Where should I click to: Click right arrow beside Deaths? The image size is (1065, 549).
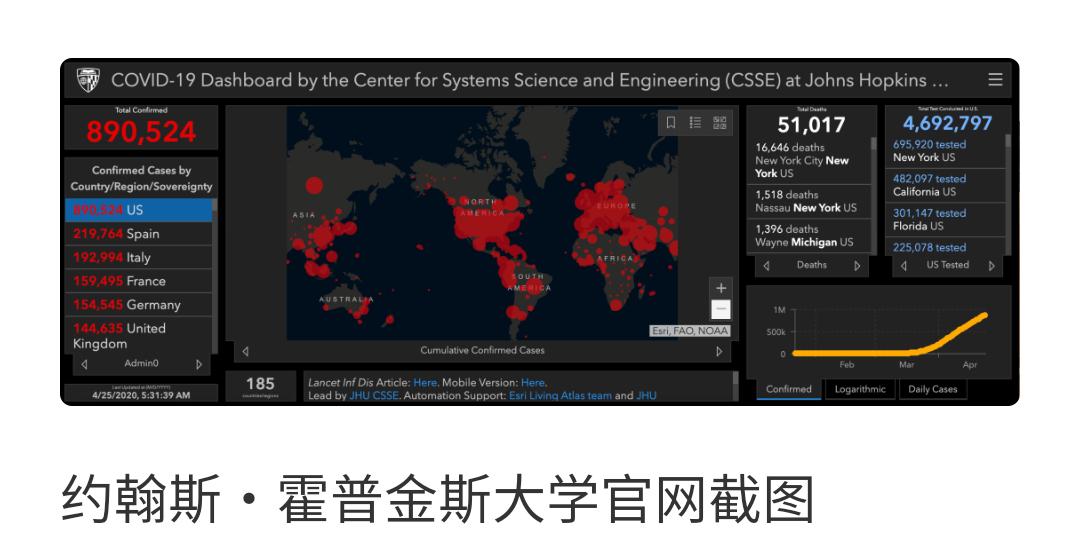click(x=857, y=266)
